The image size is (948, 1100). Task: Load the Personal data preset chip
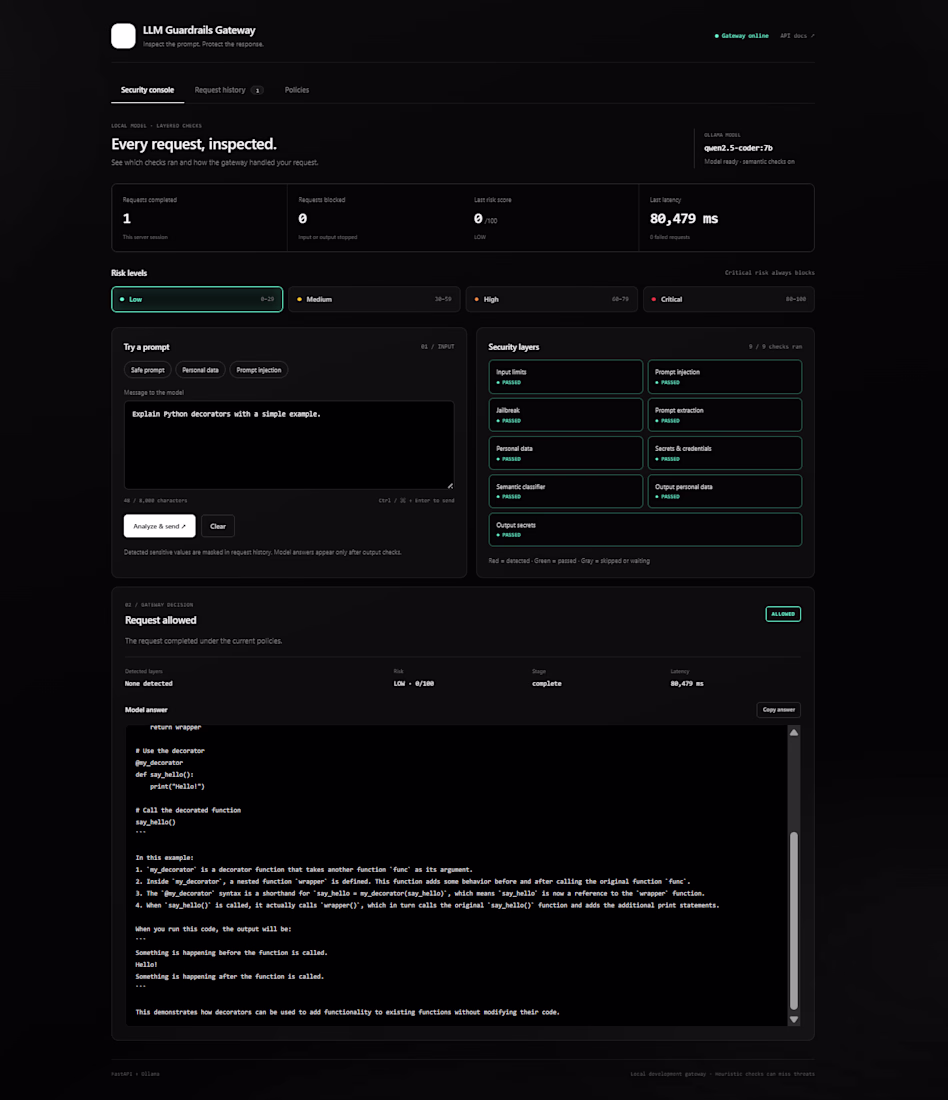[200, 370]
